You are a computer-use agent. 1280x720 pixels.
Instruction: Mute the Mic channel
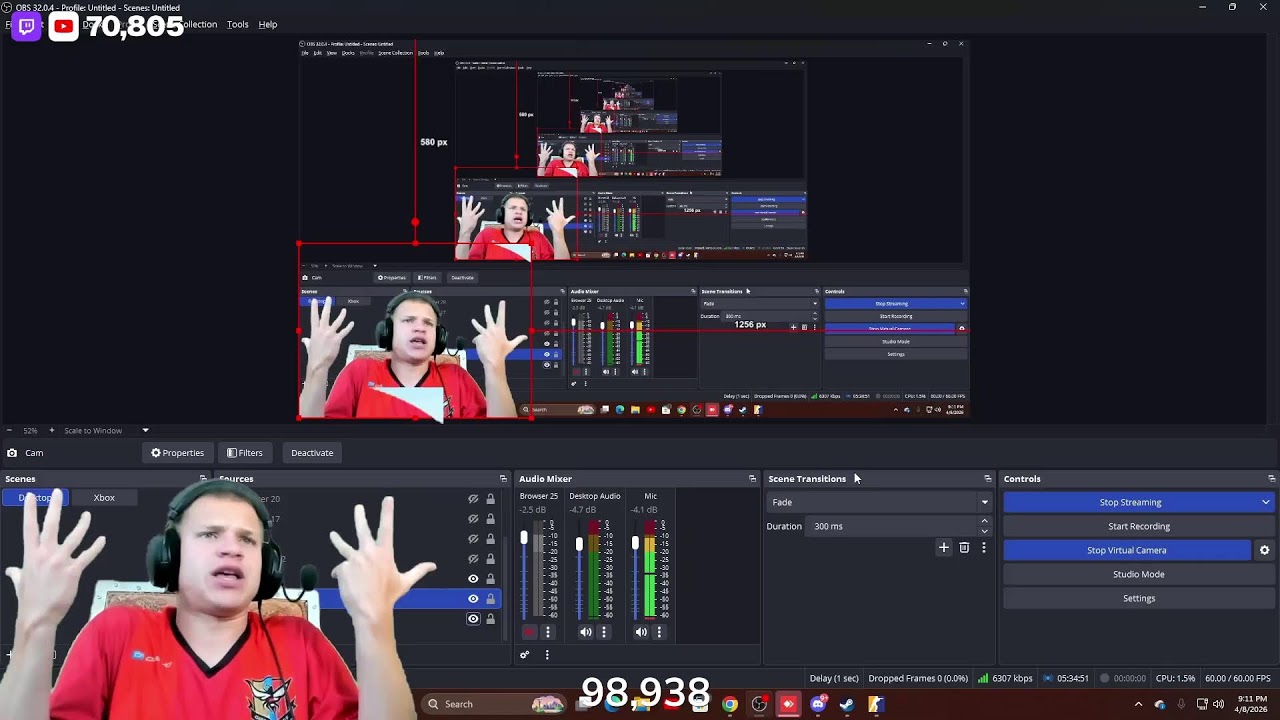click(x=641, y=632)
